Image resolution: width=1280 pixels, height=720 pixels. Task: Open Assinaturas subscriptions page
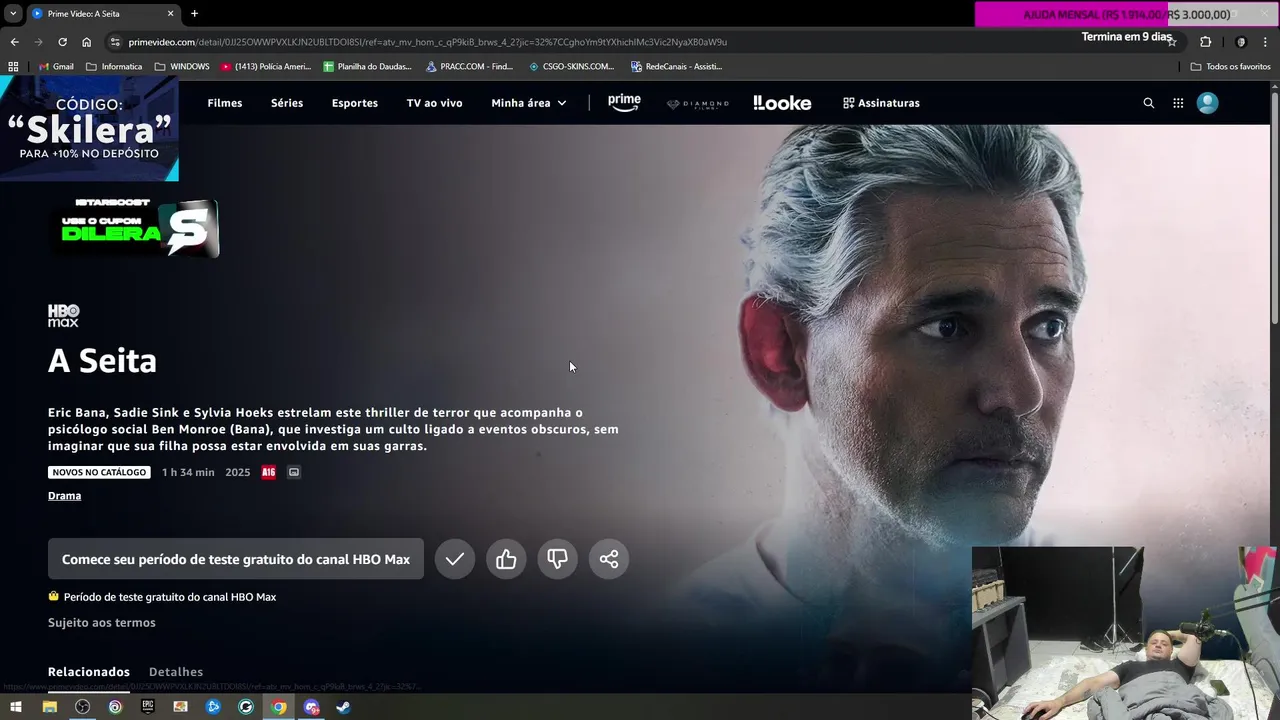point(881,103)
